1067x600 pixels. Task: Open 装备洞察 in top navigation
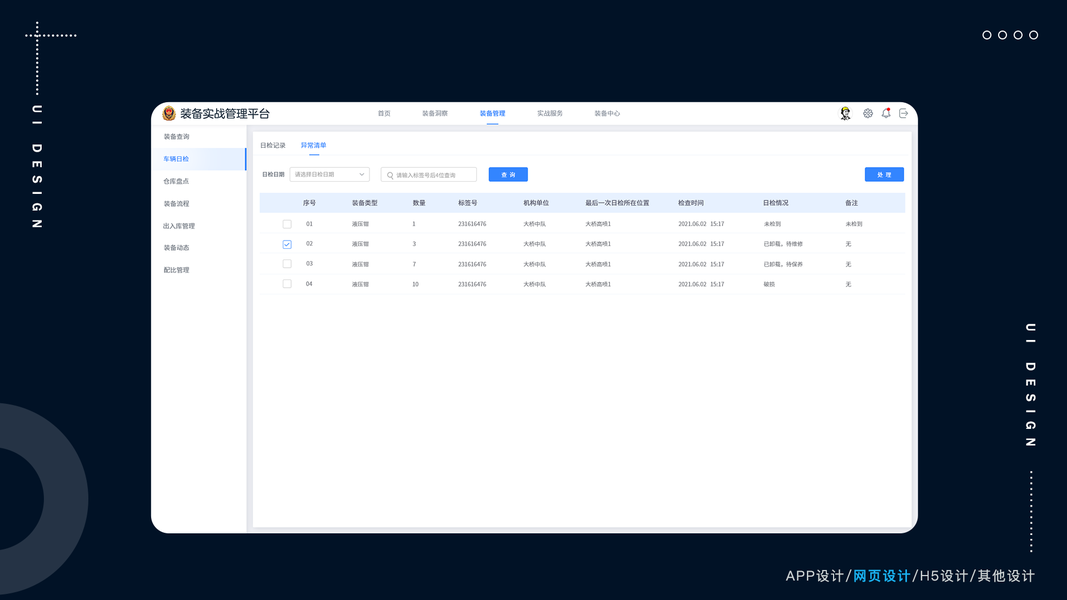[x=435, y=114]
